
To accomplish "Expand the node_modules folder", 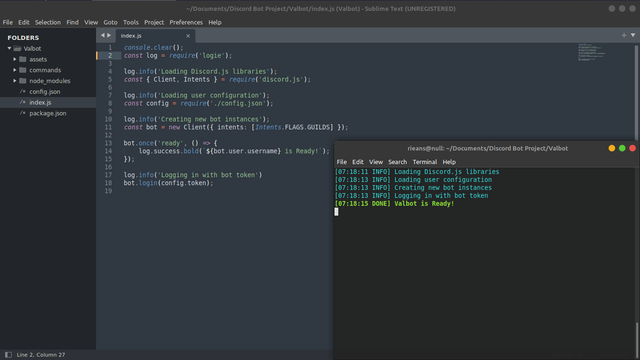I will point(15,81).
